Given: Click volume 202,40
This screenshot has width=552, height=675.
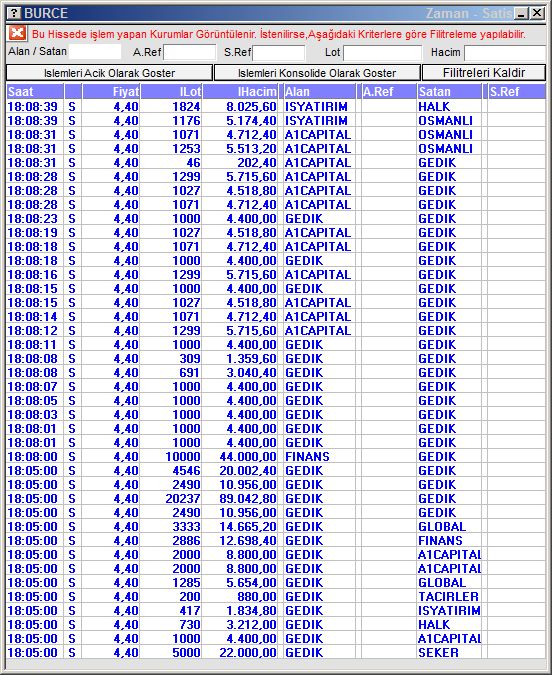Looking at the screenshot, I should (x=257, y=163).
